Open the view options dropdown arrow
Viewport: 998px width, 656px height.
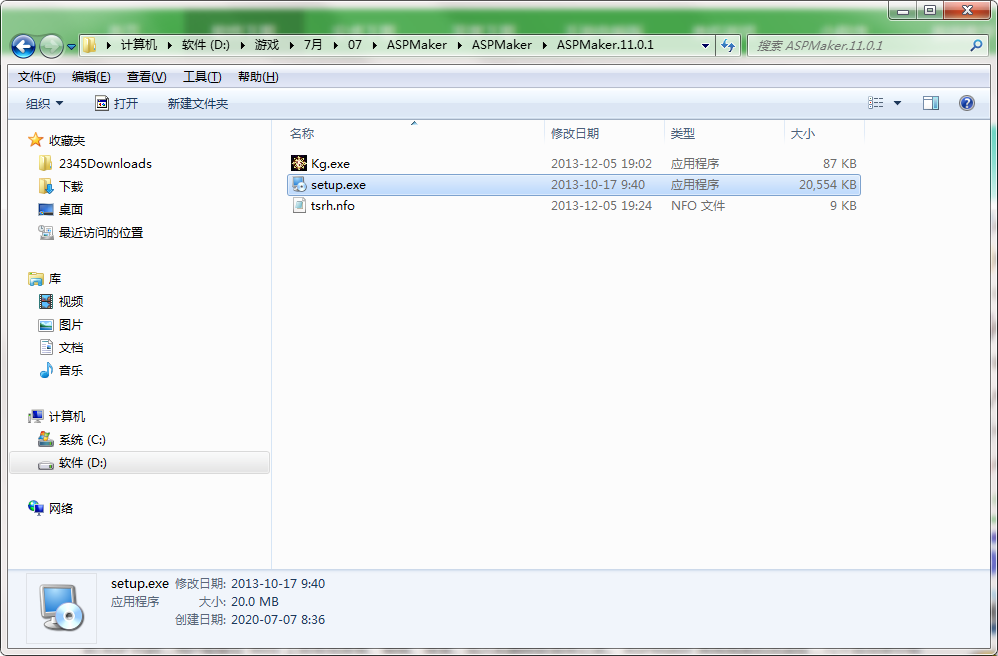click(897, 103)
